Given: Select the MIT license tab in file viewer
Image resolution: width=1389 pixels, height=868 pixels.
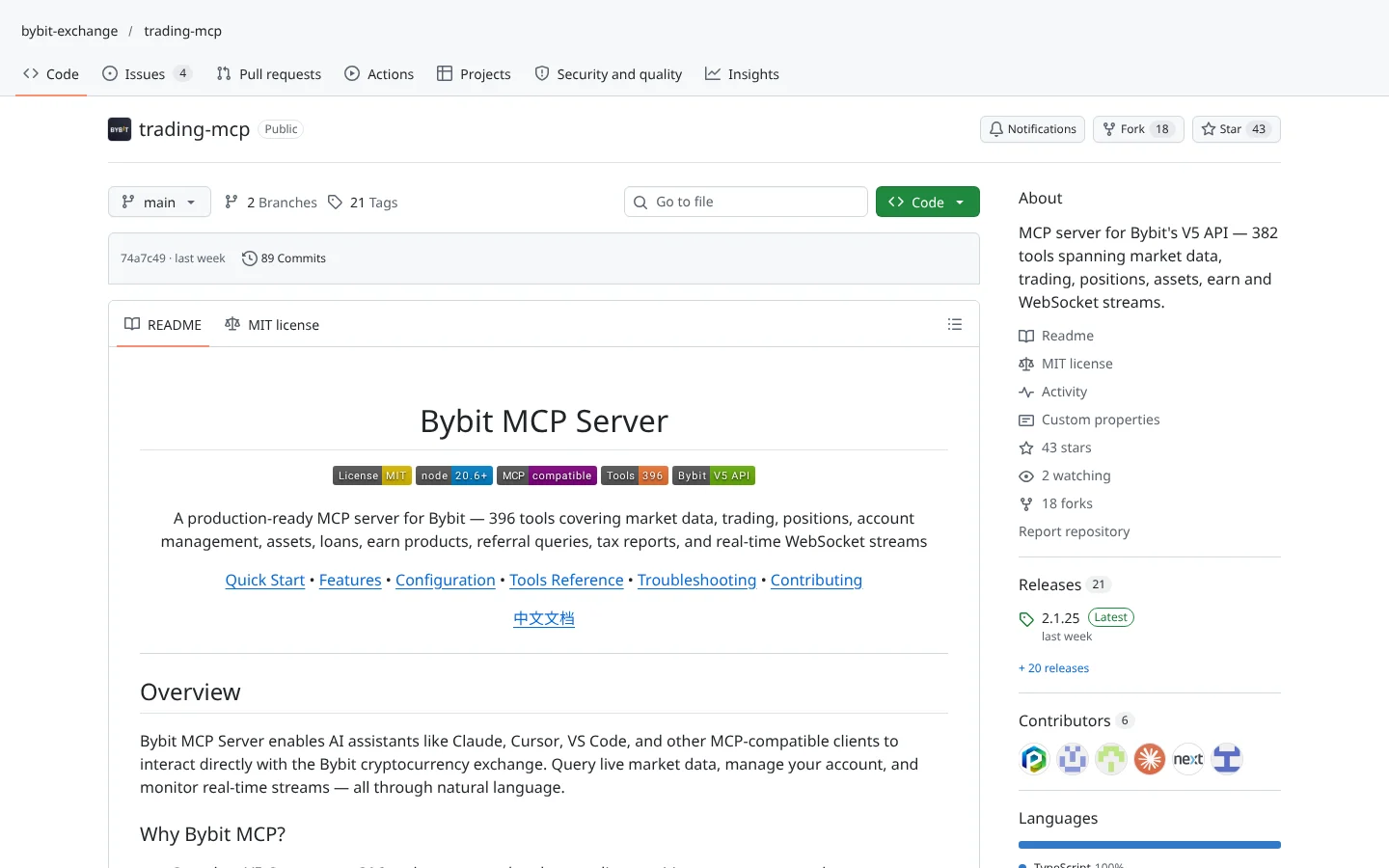Looking at the screenshot, I should point(272,325).
